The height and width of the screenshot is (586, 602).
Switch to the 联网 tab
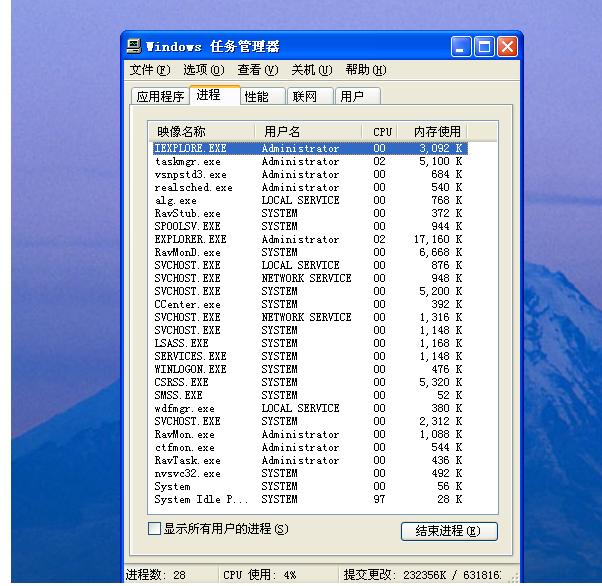[x=310, y=96]
